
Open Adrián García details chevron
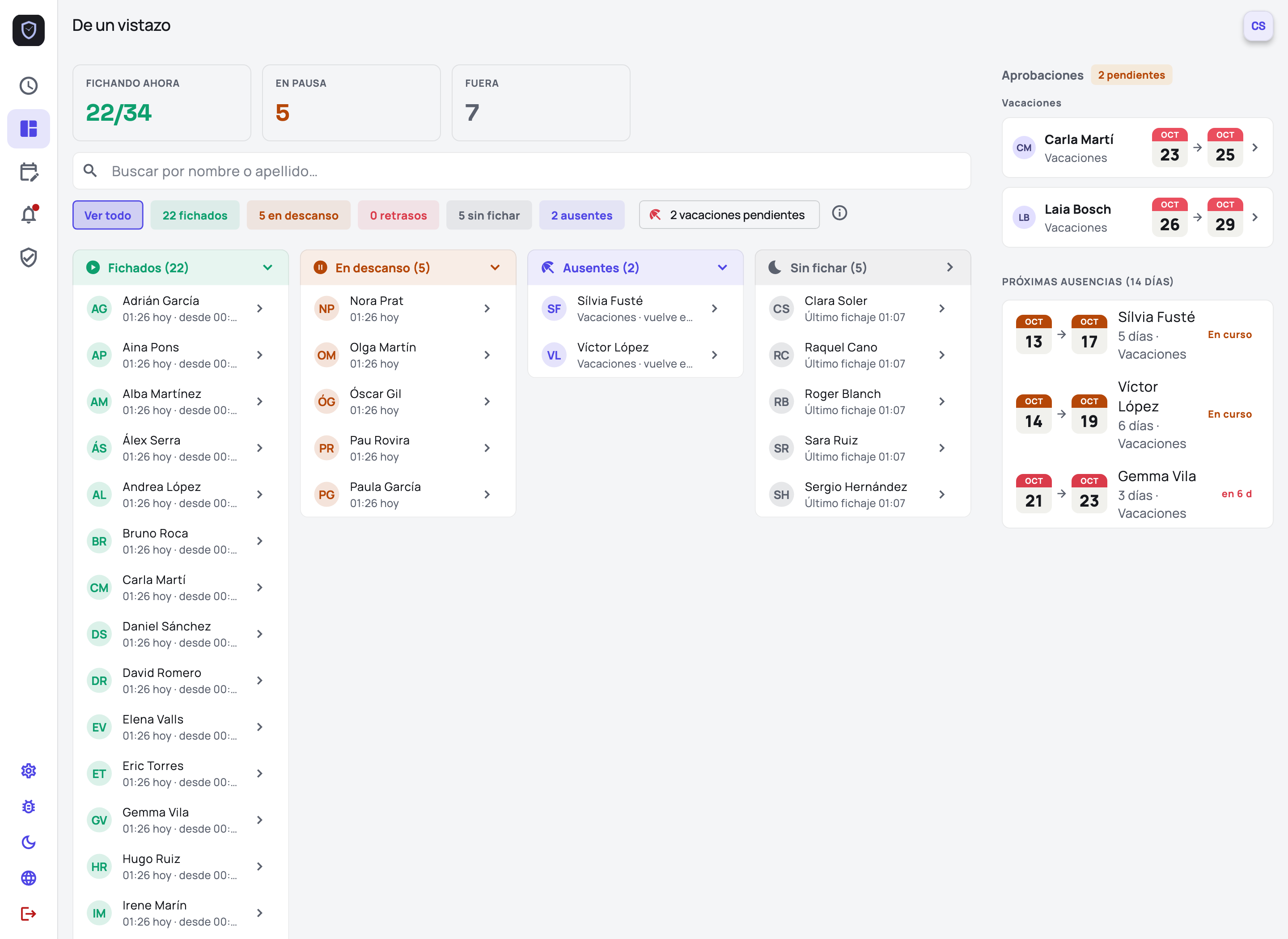(259, 309)
